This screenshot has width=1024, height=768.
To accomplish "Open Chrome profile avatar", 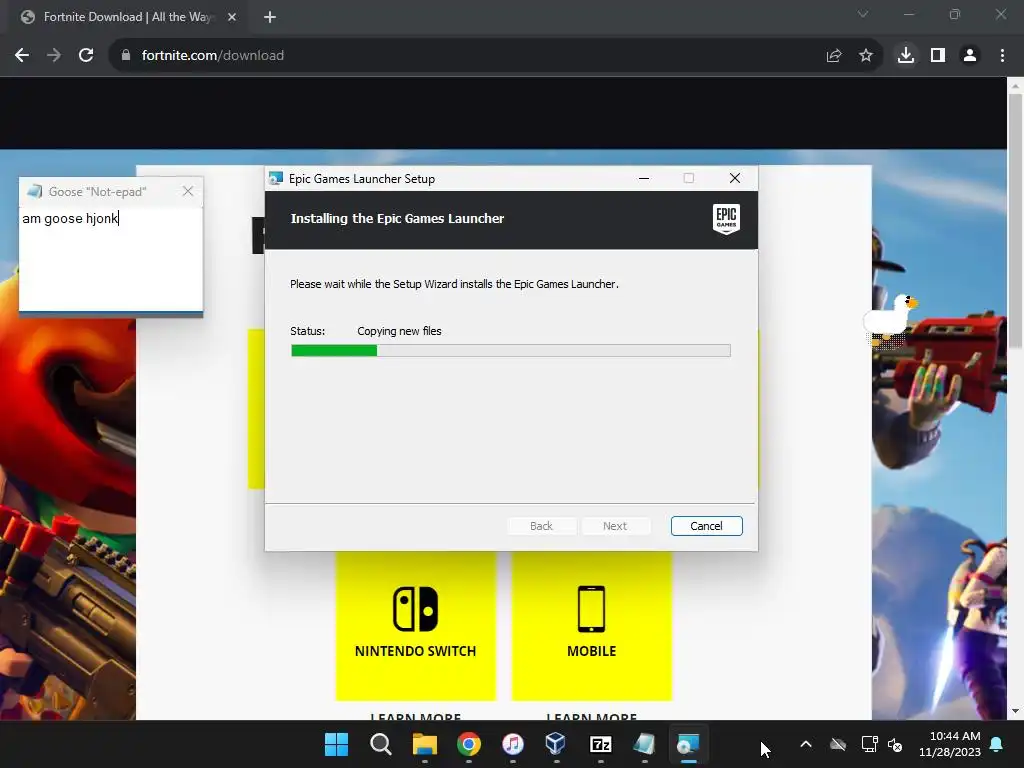I will click(970, 56).
